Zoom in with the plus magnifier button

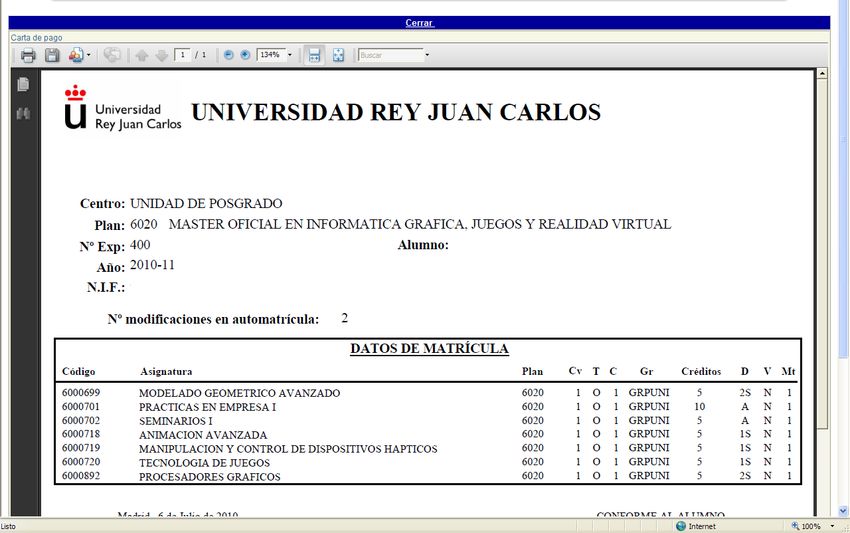(x=245, y=55)
